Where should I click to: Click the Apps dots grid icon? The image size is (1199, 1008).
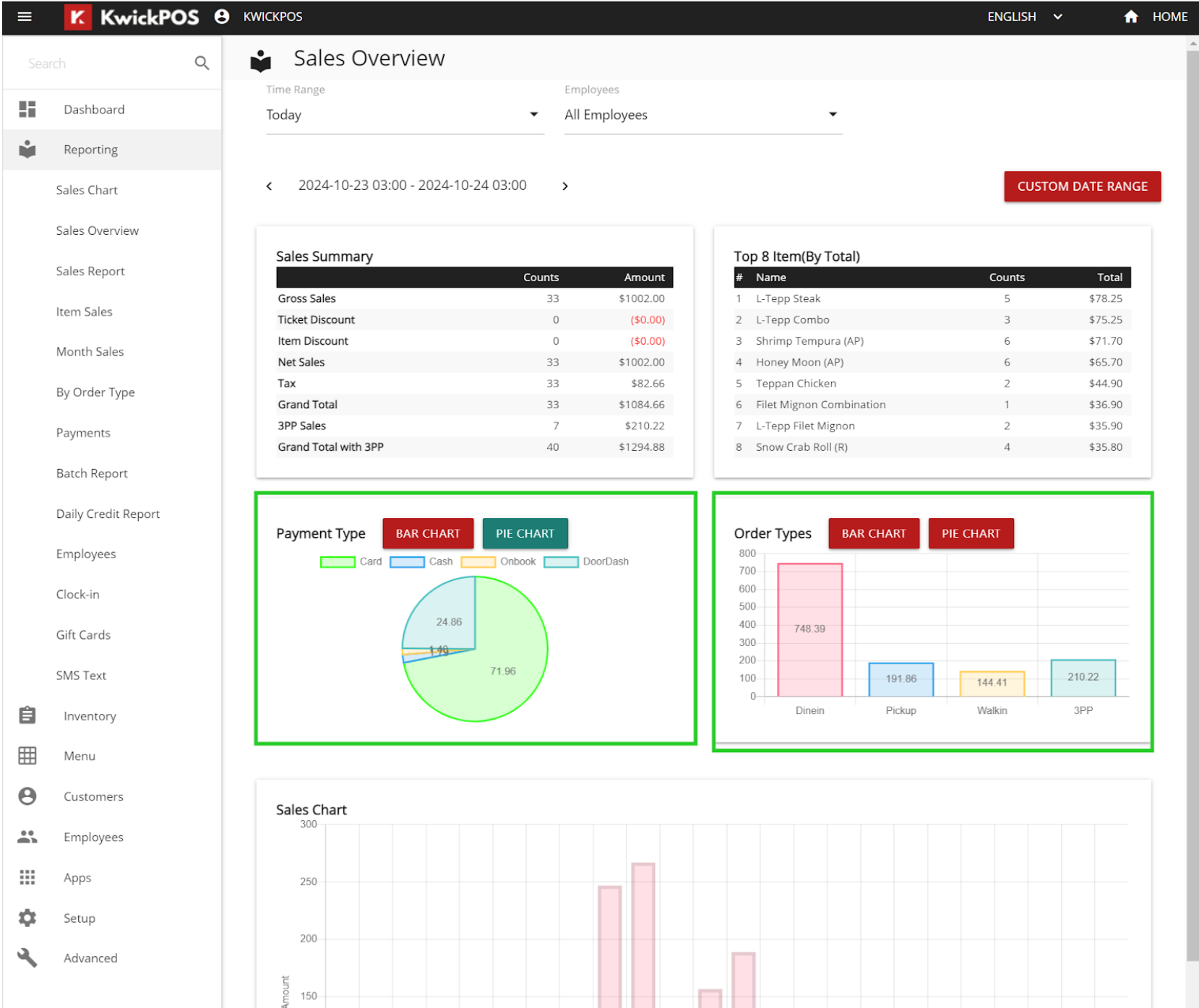(27, 877)
